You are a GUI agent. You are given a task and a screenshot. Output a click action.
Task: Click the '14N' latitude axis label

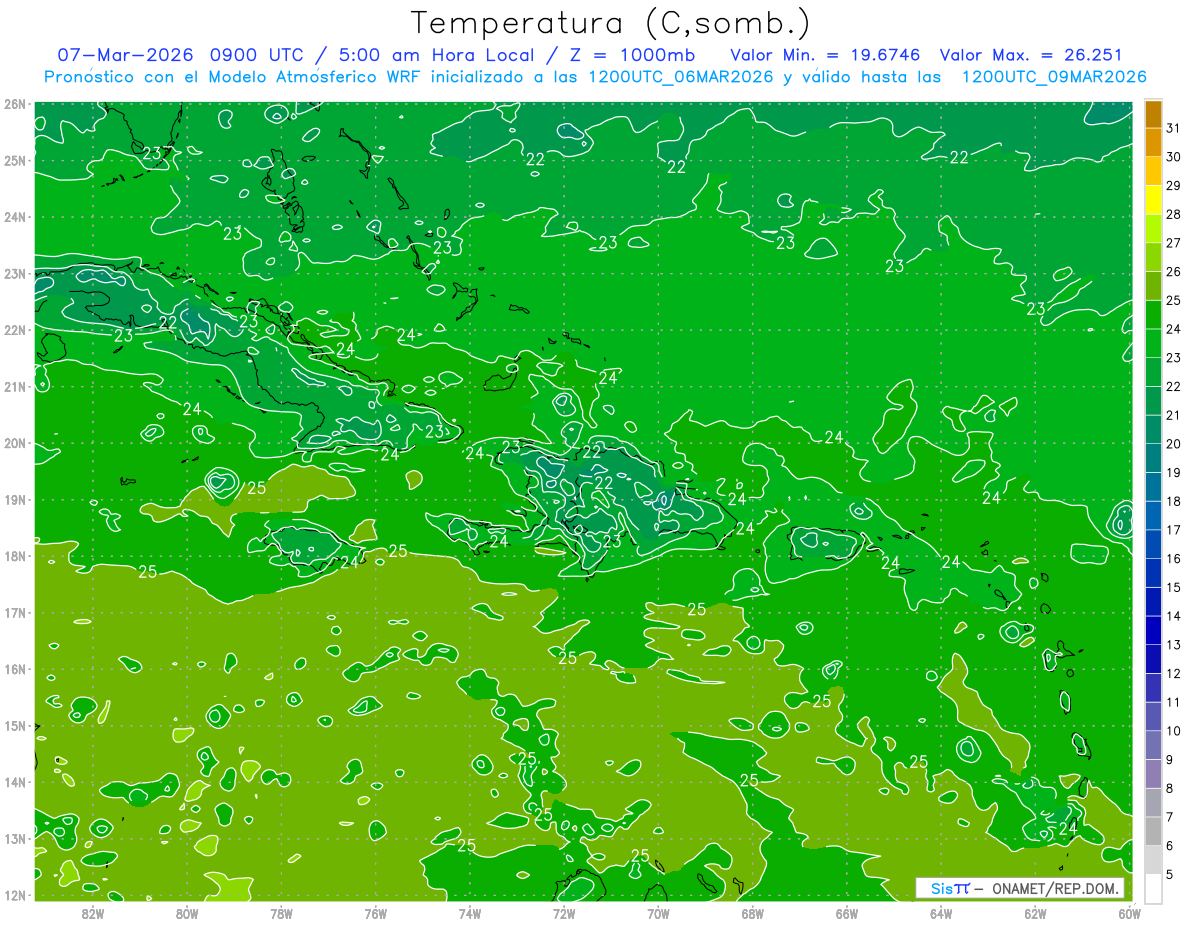[15, 782]
